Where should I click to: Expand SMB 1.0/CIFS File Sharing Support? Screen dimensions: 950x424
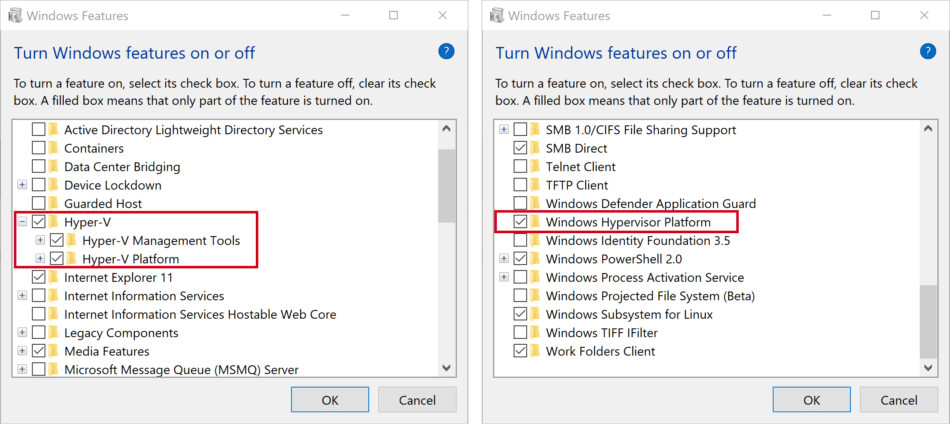click(504, 130)
